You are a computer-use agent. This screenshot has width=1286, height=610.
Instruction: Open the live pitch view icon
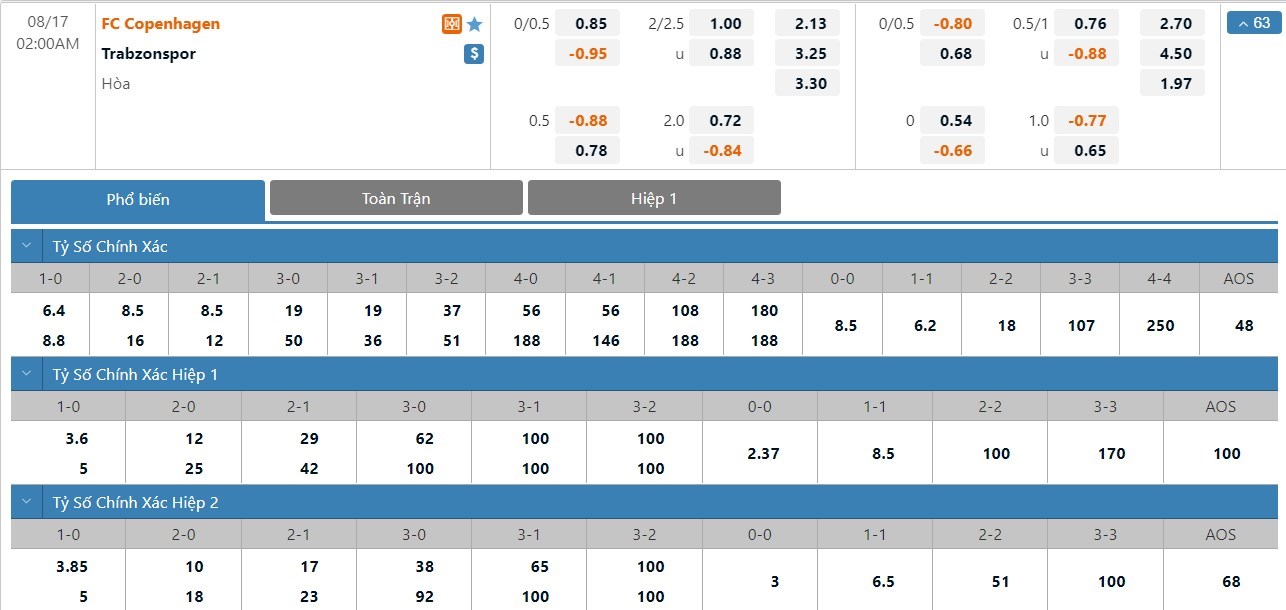click(452, 24)
